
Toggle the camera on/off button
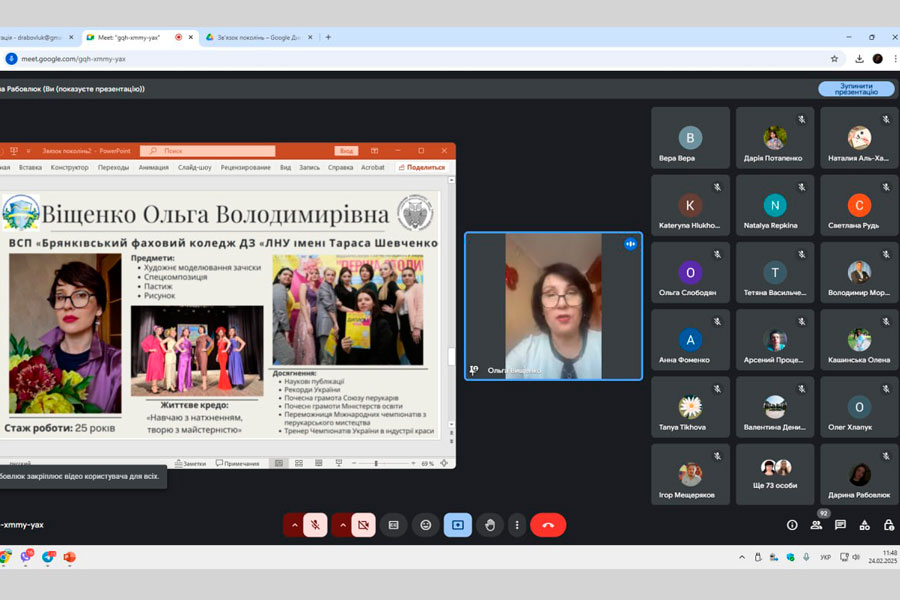pos(364,525)
